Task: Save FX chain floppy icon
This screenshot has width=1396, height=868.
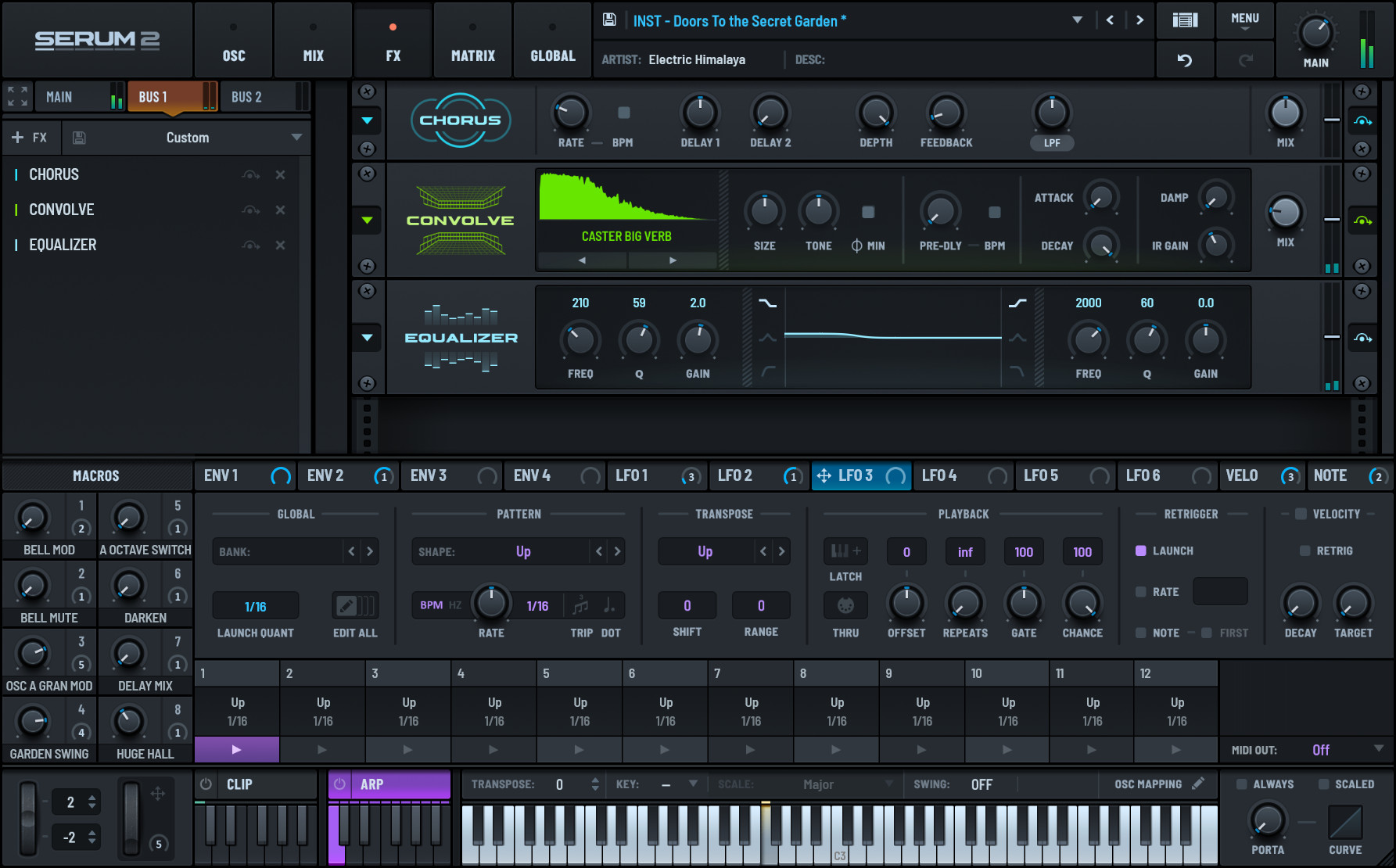Action: pos(79,138)
